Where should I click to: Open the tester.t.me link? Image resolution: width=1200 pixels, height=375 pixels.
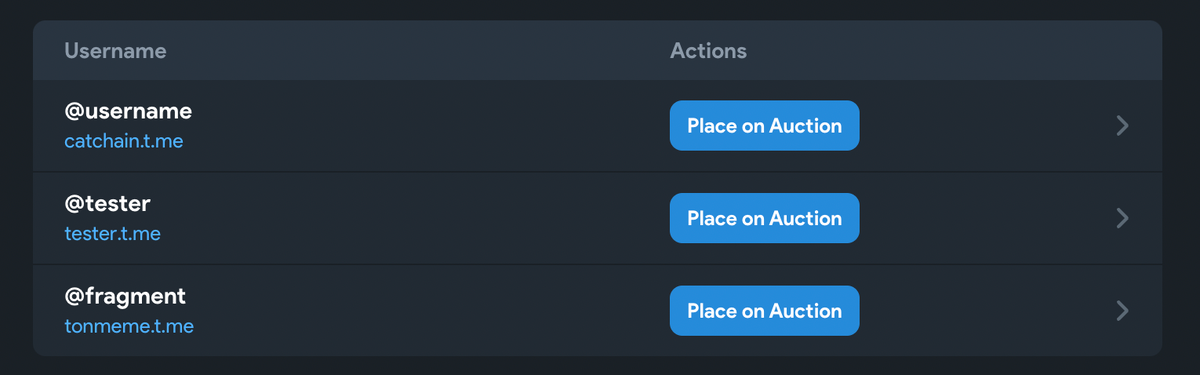click(112, 234)
